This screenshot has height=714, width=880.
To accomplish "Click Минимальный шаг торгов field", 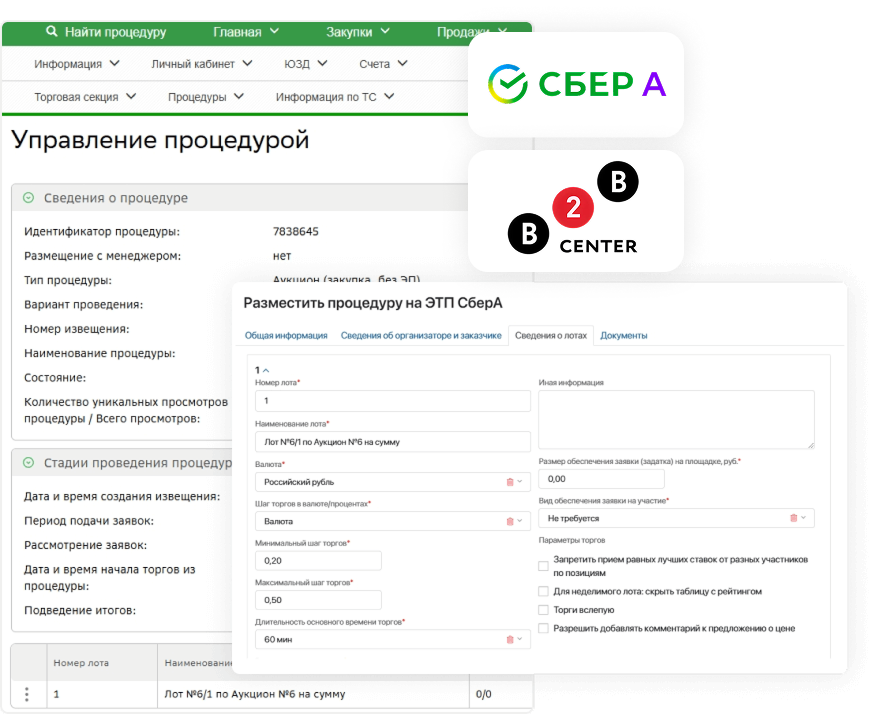I will click(x=318, y=561).
